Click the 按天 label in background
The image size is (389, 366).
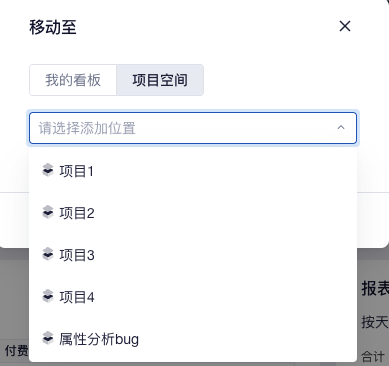[375, 322]
